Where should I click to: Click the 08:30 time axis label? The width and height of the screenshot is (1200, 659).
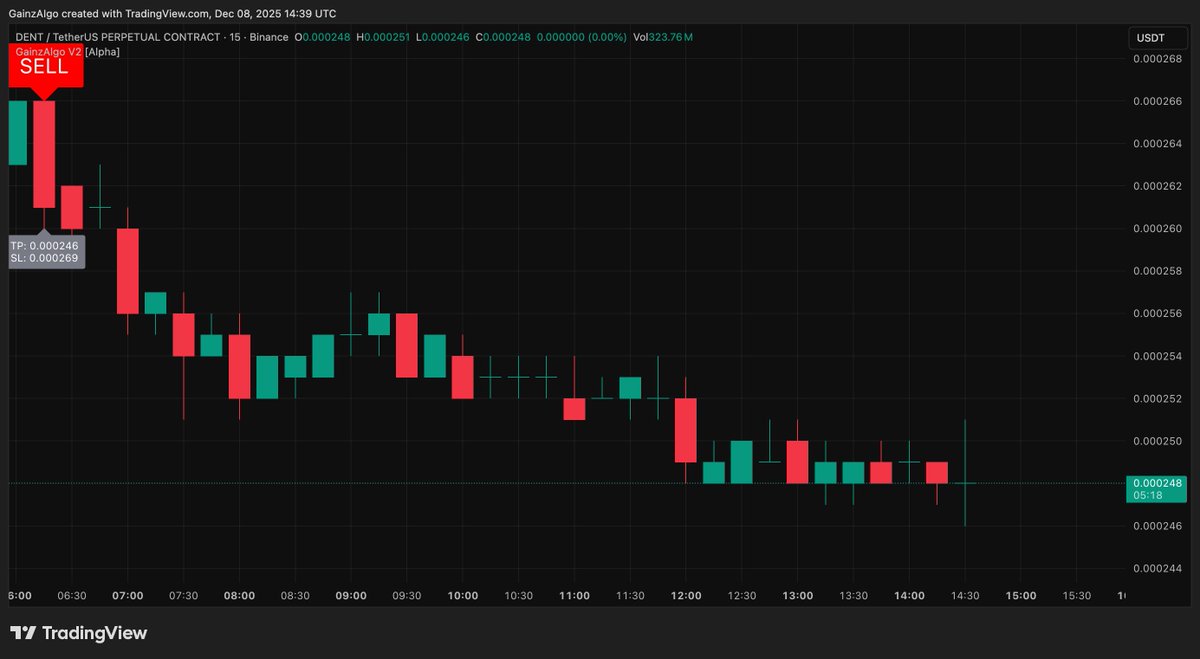coord(295,595)
